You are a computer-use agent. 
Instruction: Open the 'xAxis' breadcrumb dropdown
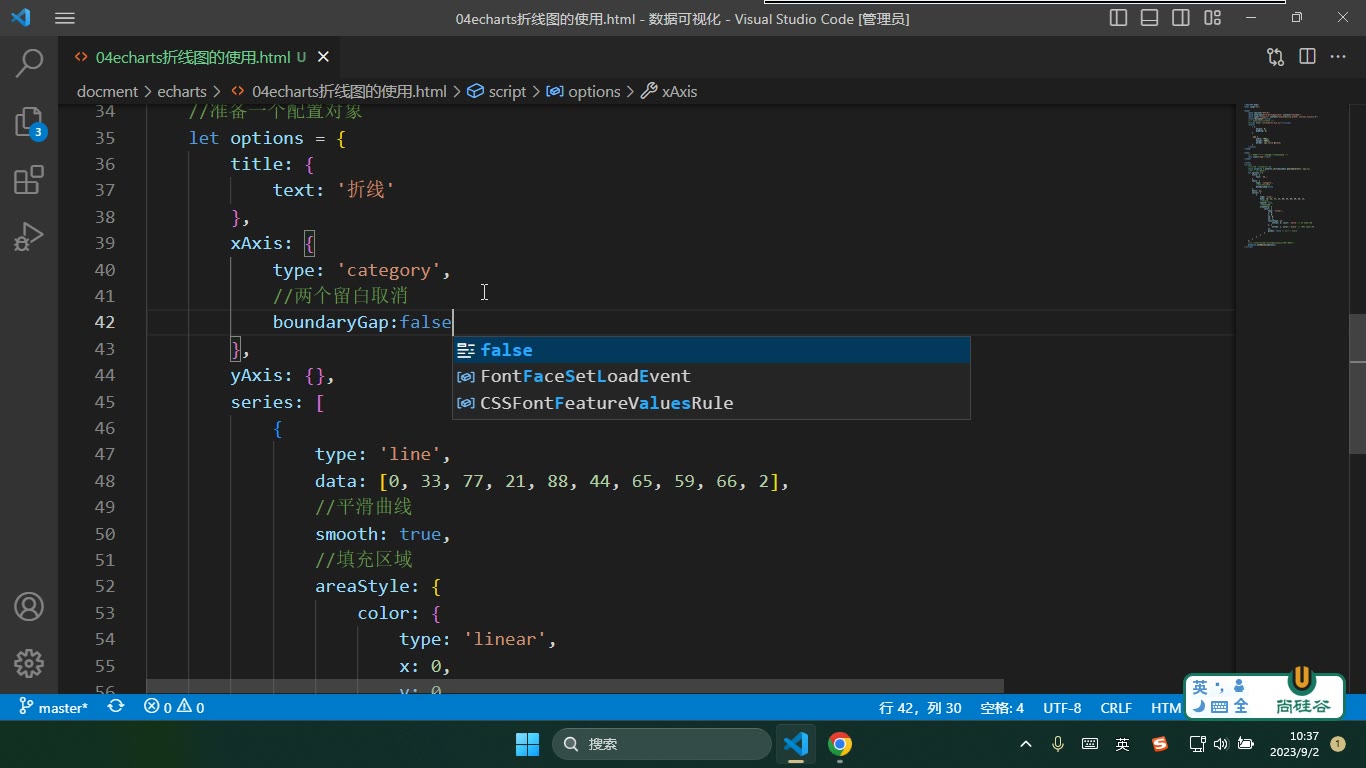click(669, 91)
